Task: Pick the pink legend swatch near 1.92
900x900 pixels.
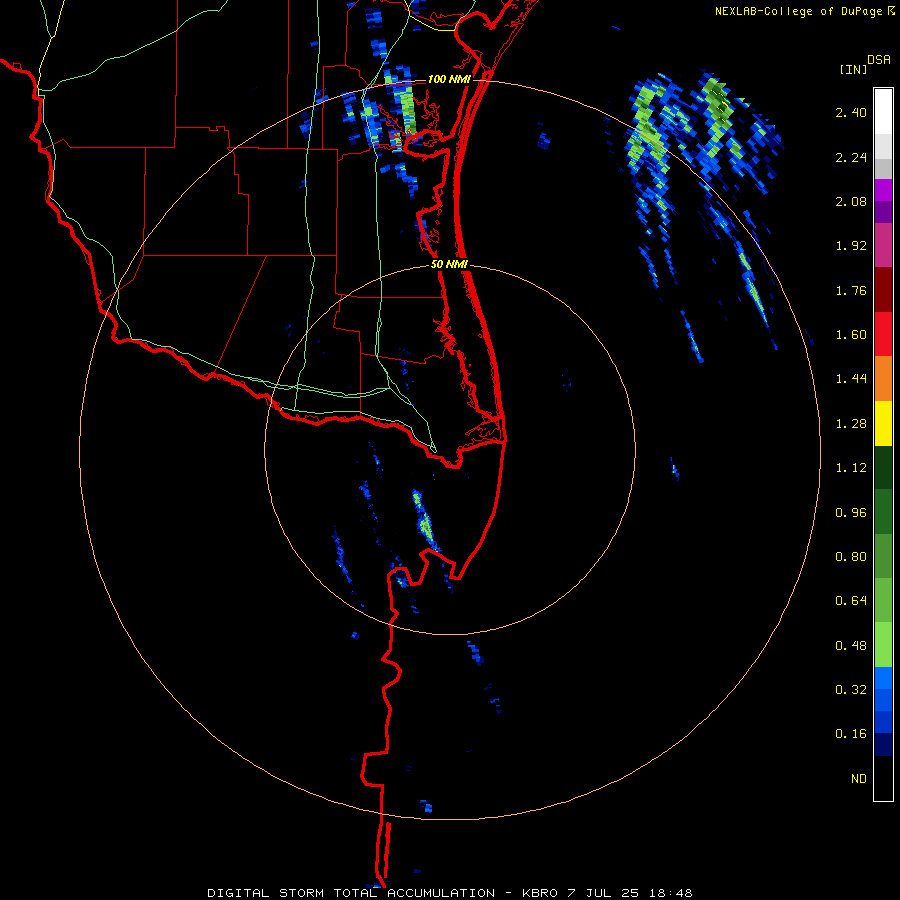Action: click(x=883, y=245)
